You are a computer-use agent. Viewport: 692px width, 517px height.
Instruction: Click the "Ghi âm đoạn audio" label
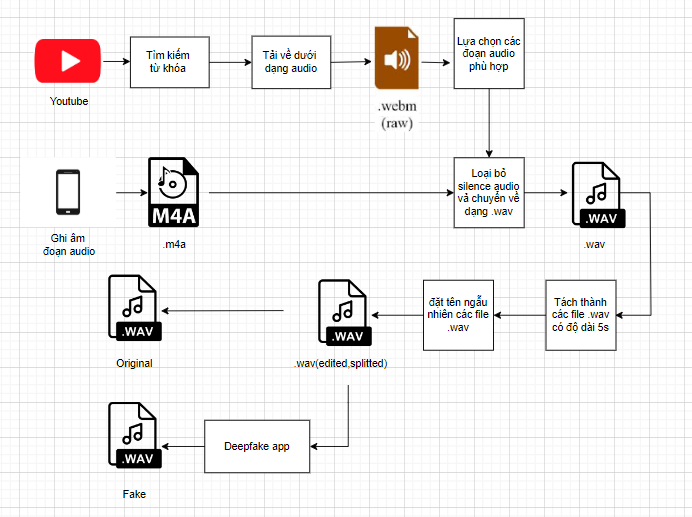(x=69, y=245)
